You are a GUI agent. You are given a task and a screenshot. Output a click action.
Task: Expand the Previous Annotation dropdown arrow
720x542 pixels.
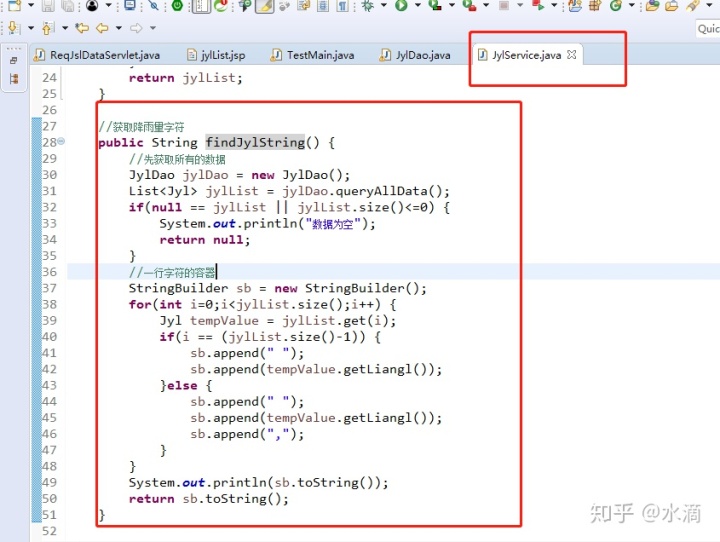[65, 28]
